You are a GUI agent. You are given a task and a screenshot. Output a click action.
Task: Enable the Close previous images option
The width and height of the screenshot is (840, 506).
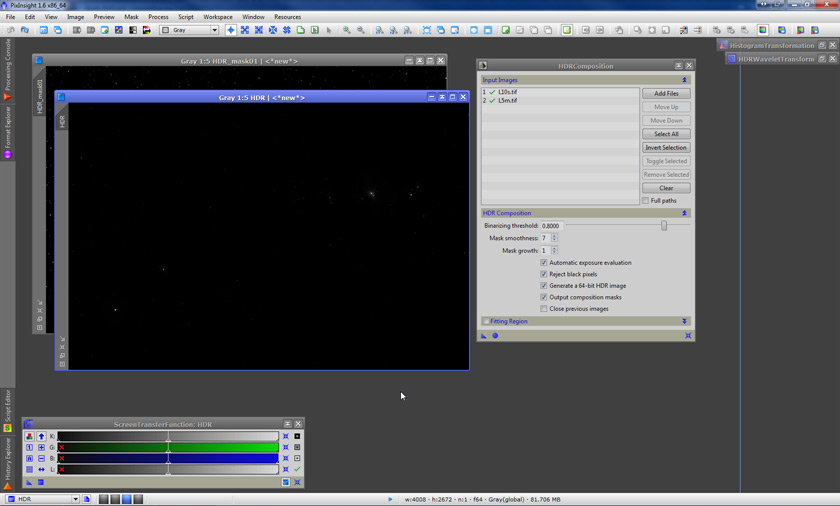[544, 309]
